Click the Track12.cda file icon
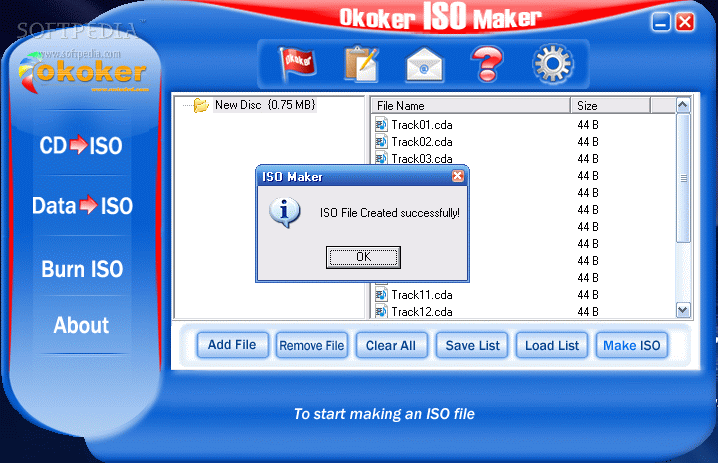 point(381,311)
